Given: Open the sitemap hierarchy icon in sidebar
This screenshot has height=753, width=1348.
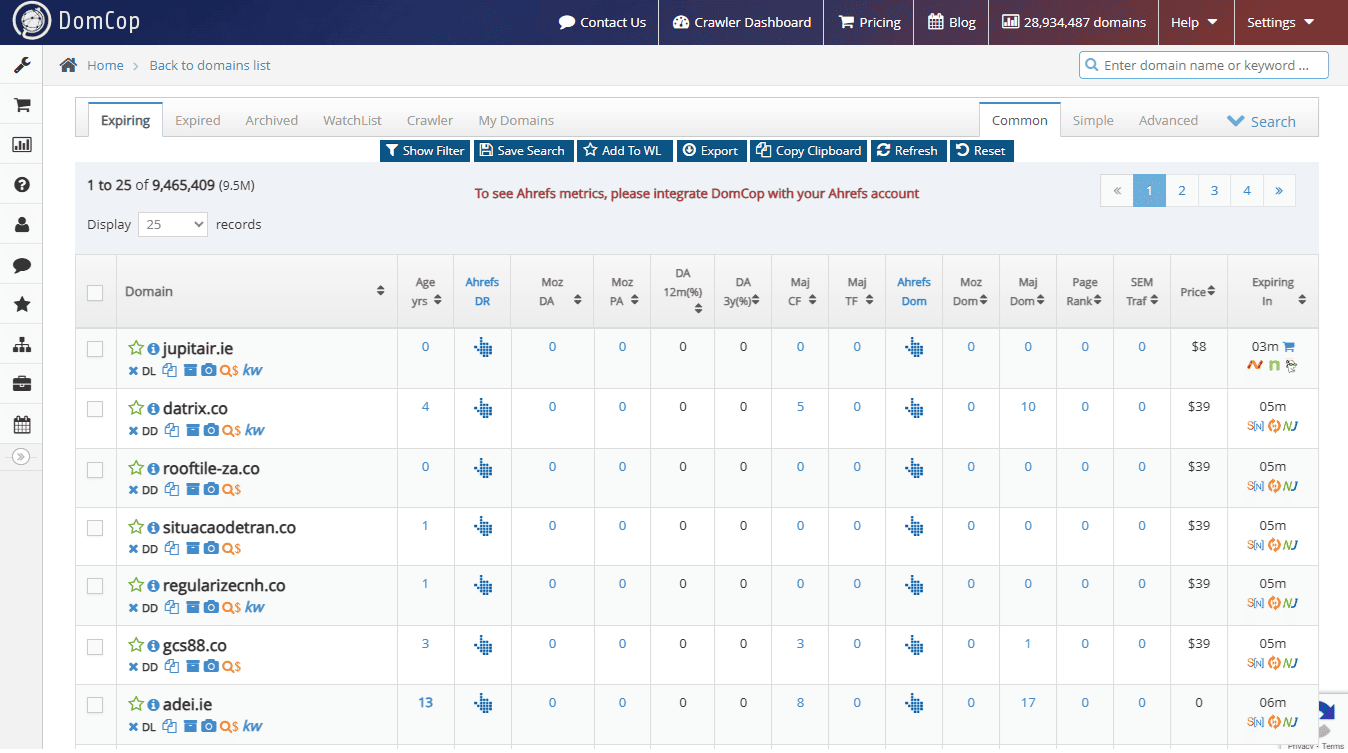Looking at the screenshot, I should pyautogui.click(x=21, y=344).
